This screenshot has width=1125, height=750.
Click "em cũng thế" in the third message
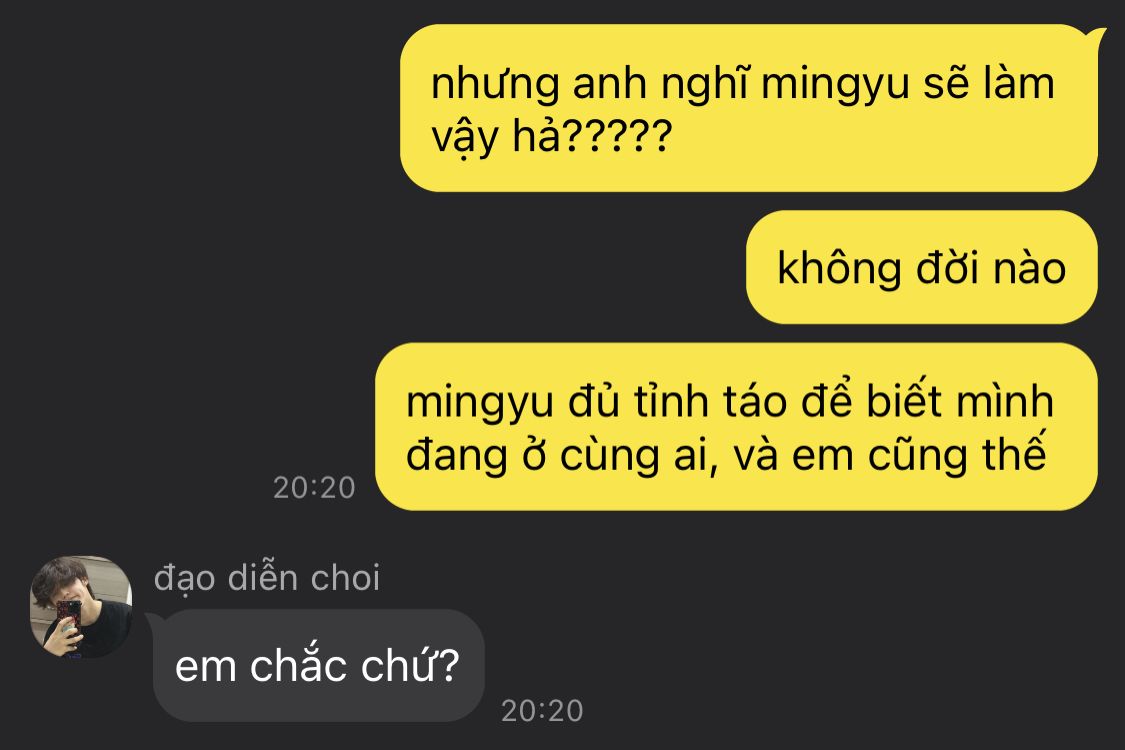(x=918, y=456)
